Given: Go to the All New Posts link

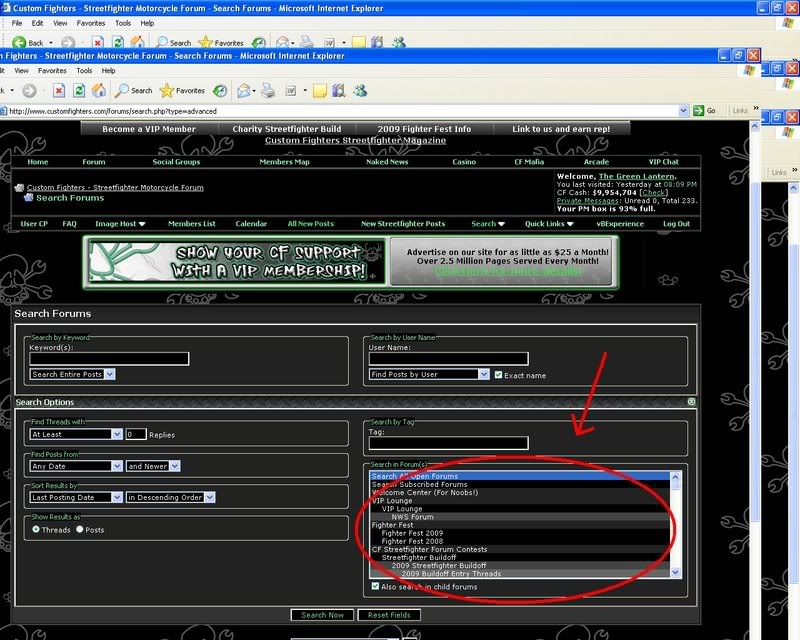Looking at the screenshot, I should [311, 224].
